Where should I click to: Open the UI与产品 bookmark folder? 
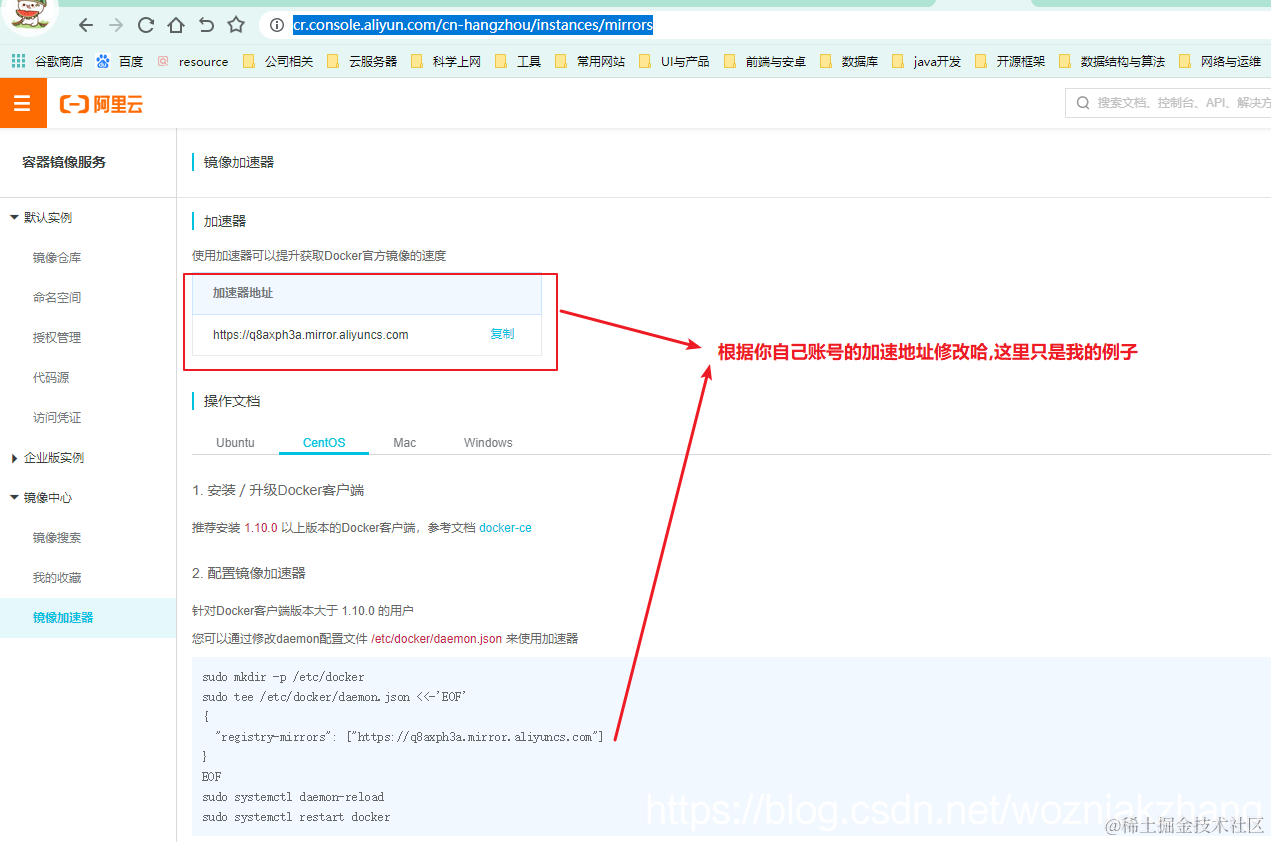[674, 61]
